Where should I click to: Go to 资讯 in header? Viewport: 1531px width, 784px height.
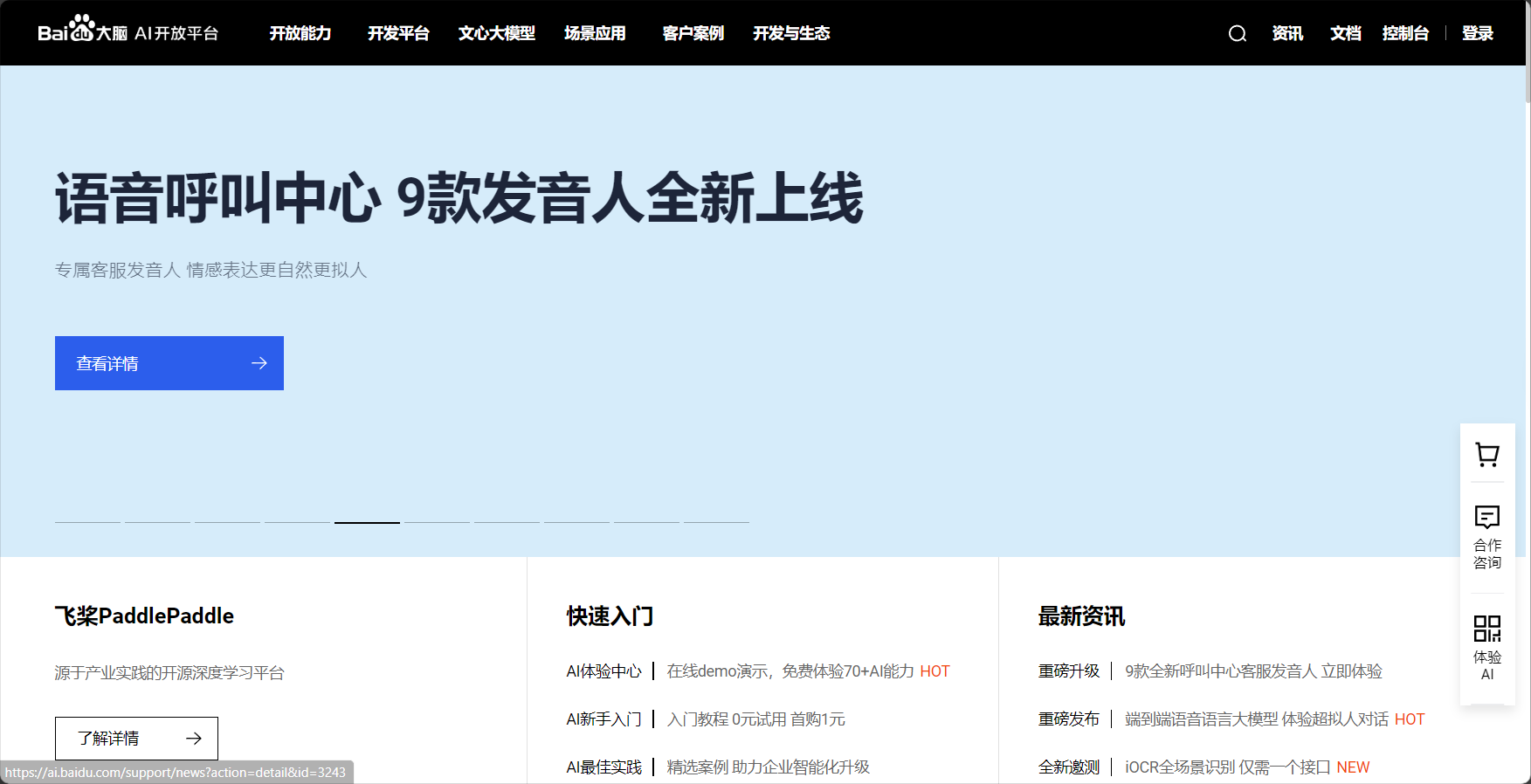(1287, 33)
